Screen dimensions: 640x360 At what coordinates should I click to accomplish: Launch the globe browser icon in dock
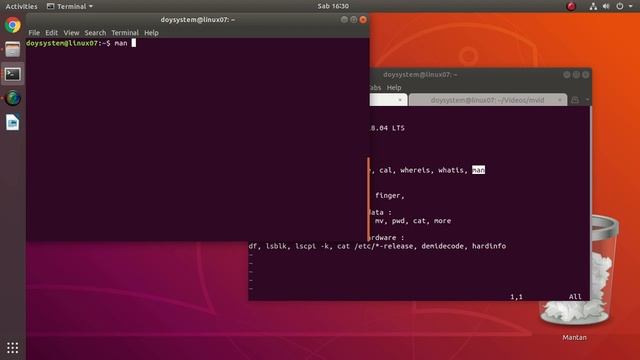coord(13,98)
